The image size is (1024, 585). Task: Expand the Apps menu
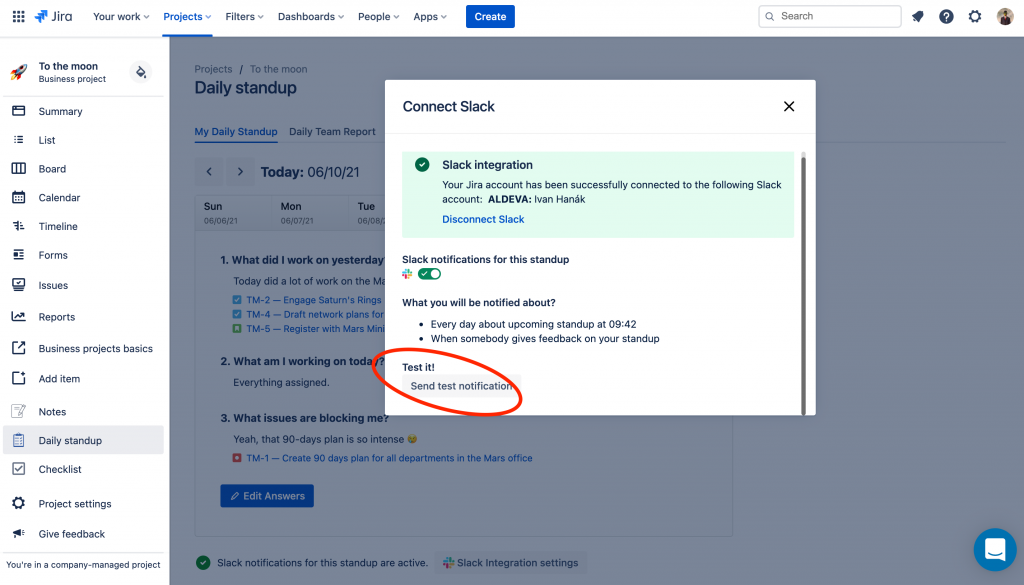(430, 16)
